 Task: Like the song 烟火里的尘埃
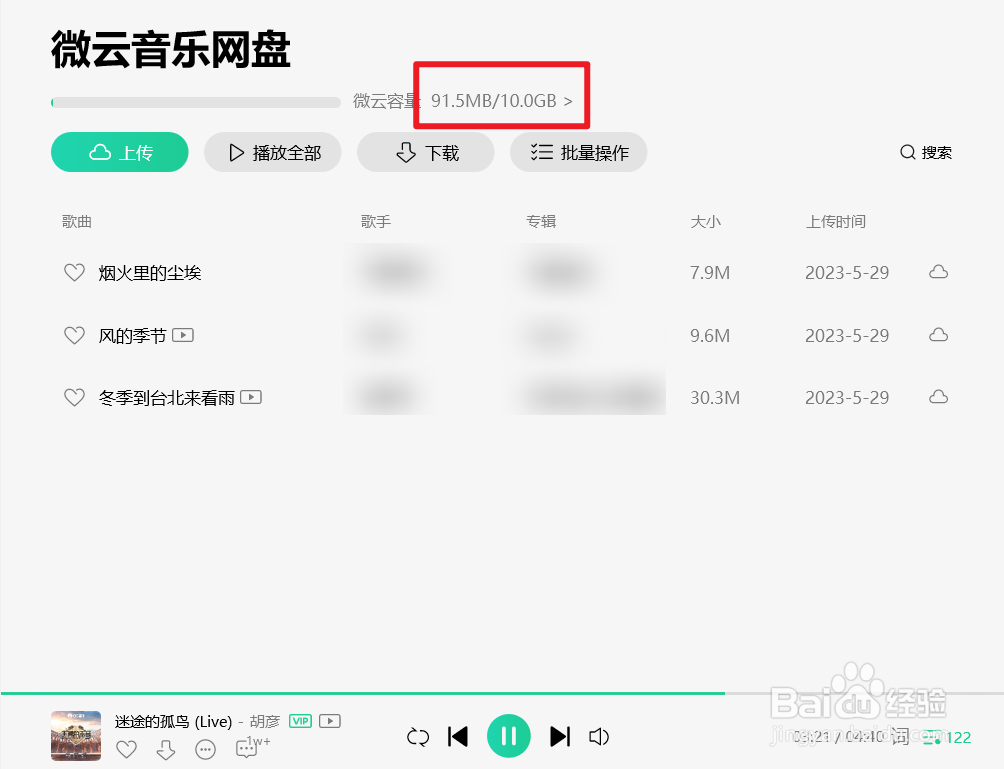pos(74,273)
